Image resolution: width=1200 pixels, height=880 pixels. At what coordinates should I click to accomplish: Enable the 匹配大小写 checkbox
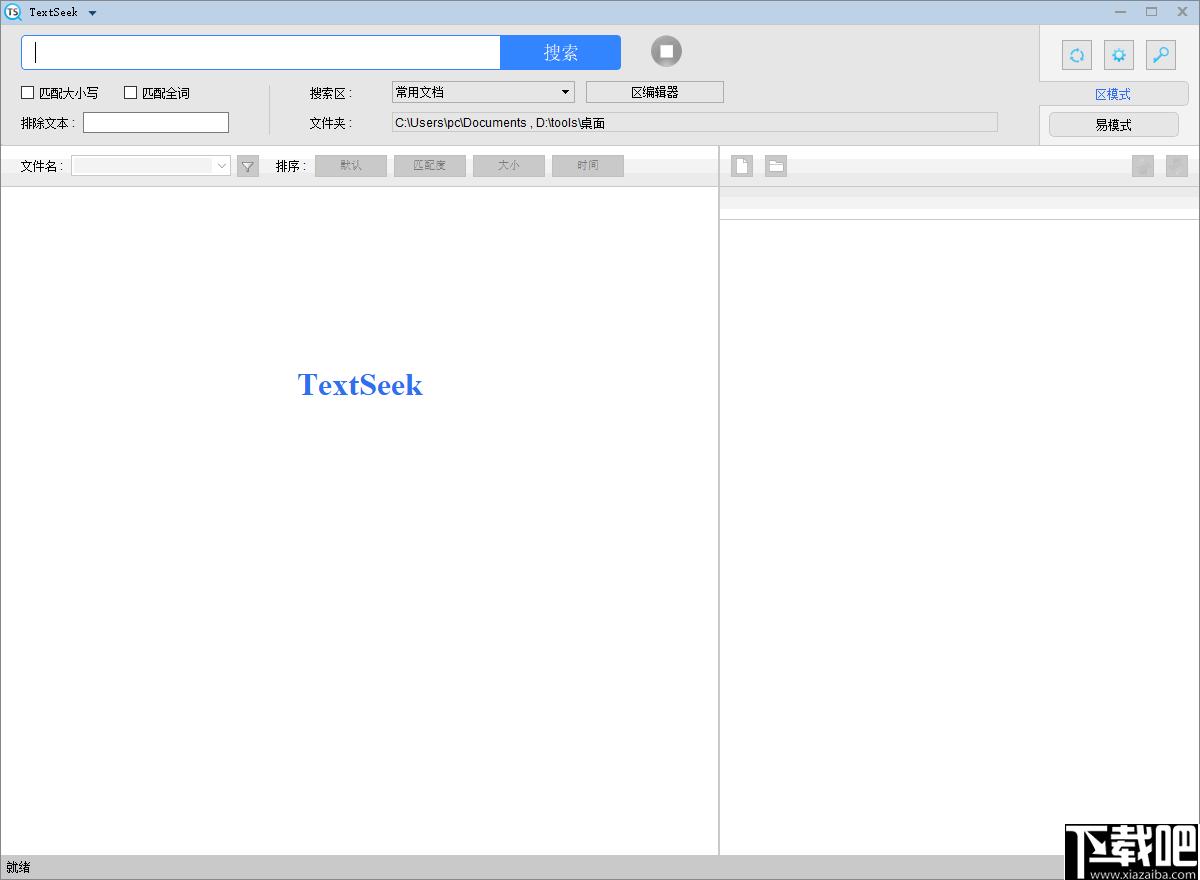point(28,93)
